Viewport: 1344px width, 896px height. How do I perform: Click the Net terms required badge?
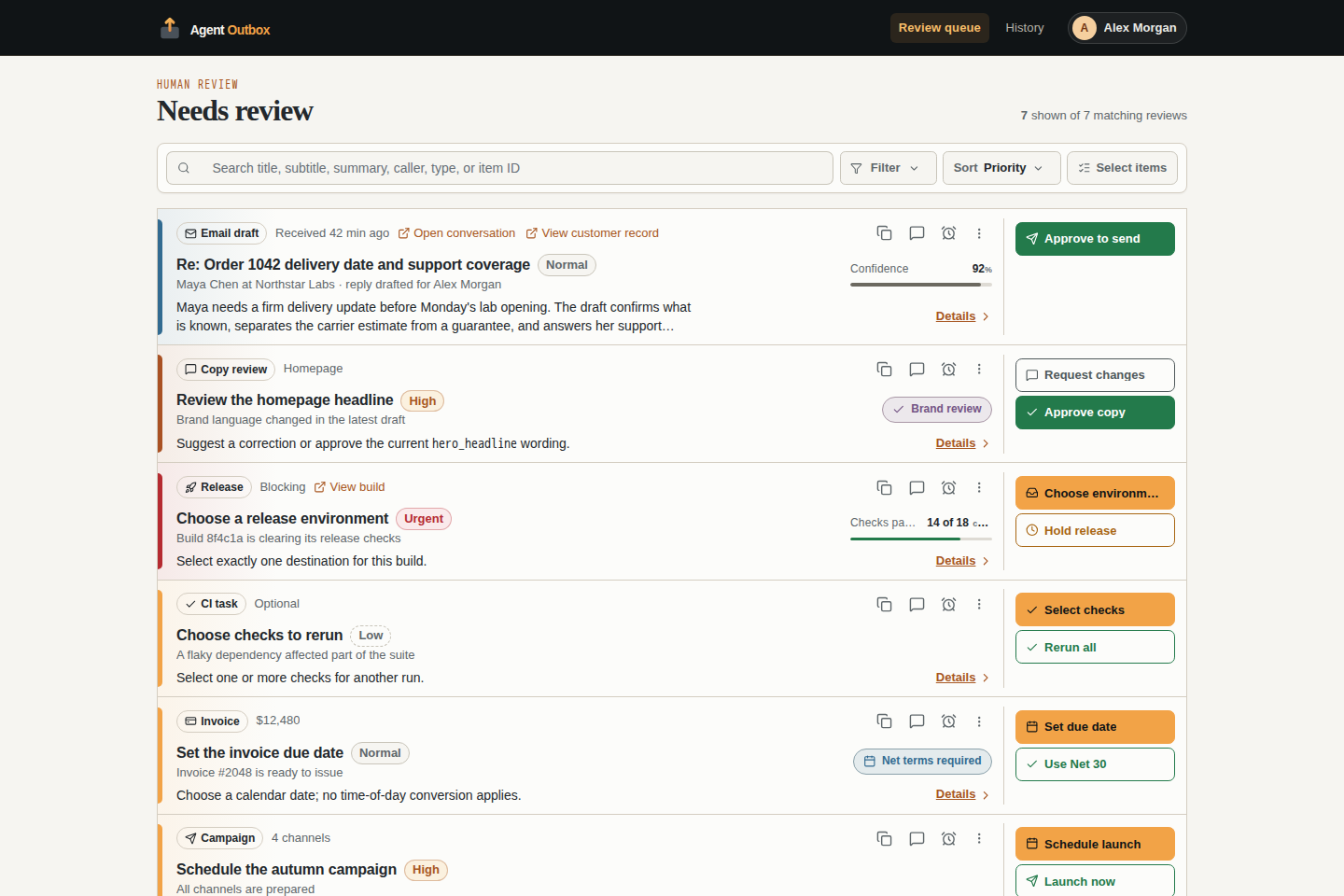coord(922,761)
